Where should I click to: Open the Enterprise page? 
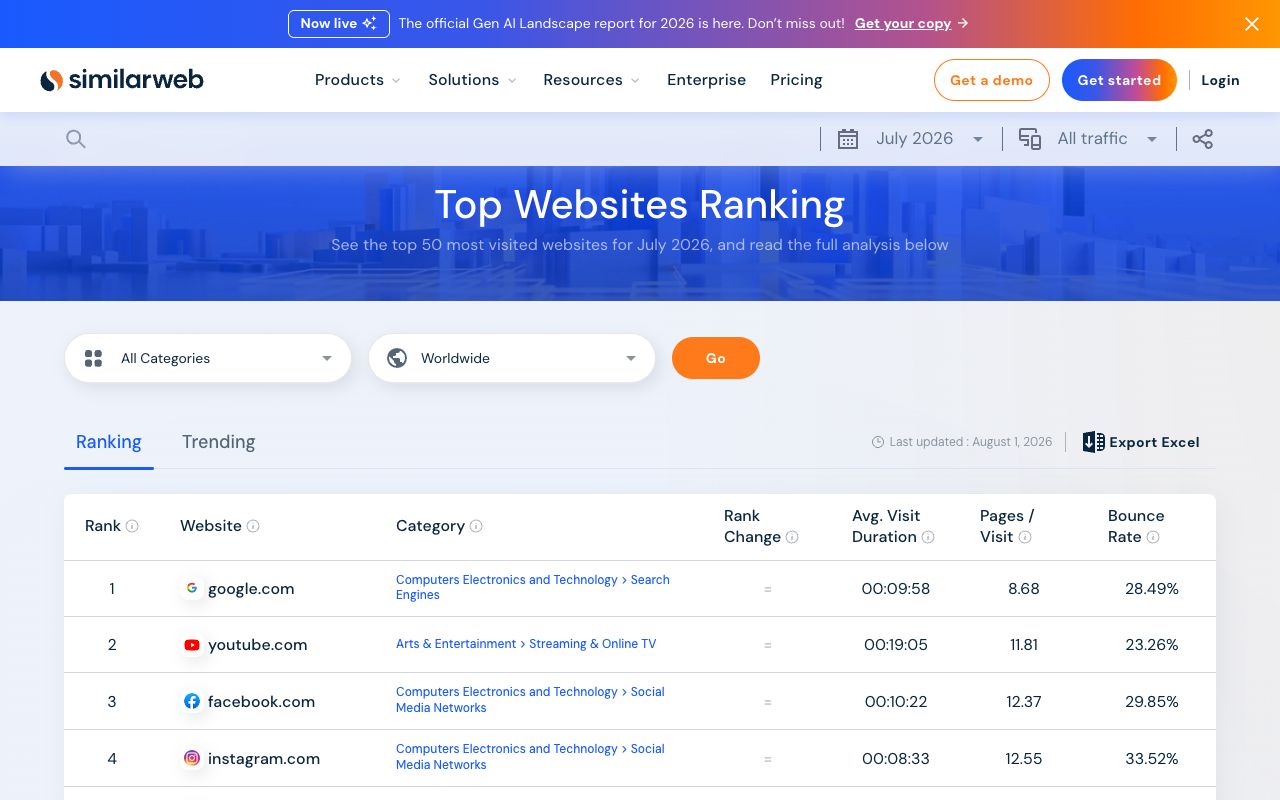click(x=707, y=80)
